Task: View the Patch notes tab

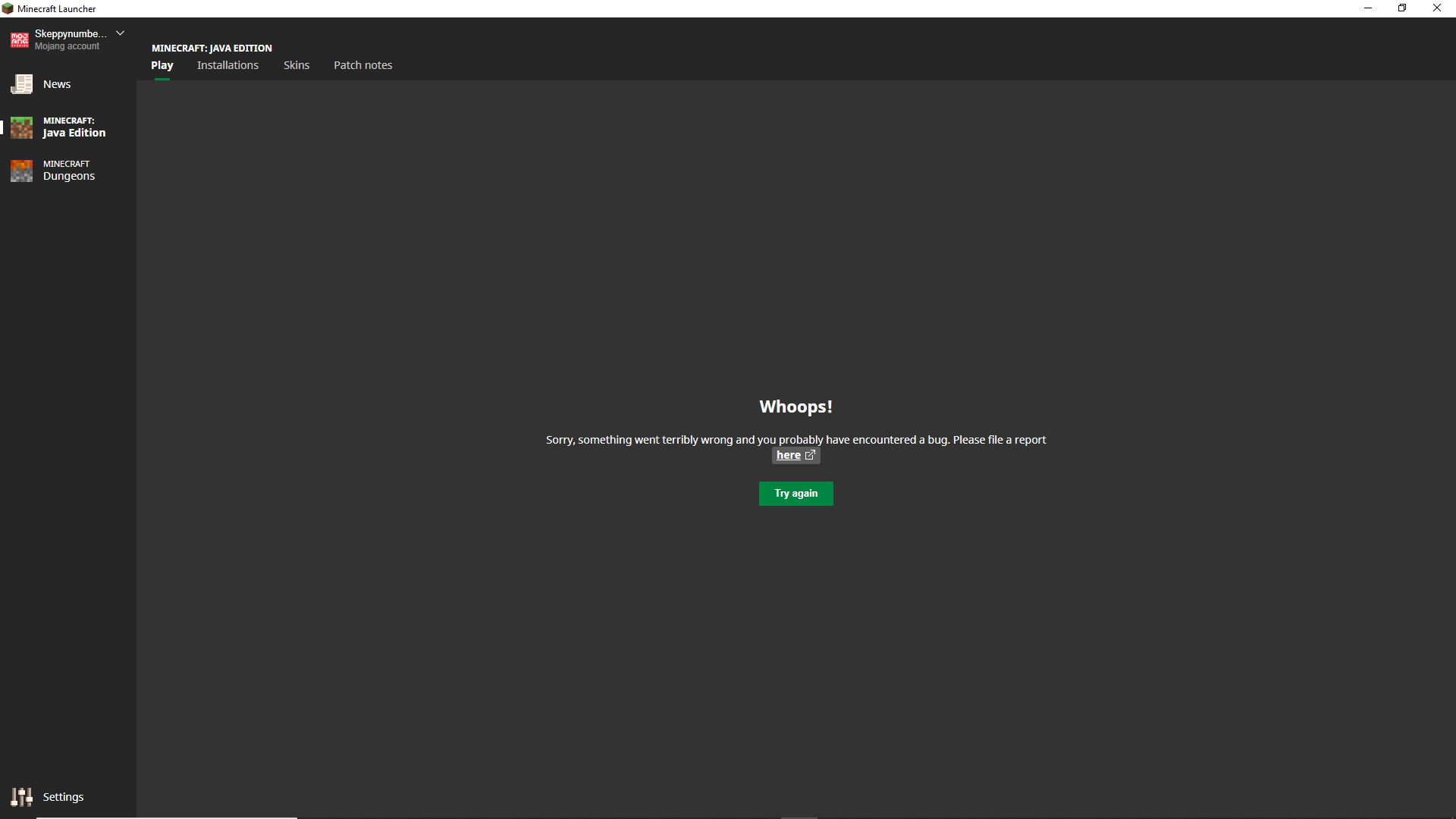Action: click(x=362, y=65)
